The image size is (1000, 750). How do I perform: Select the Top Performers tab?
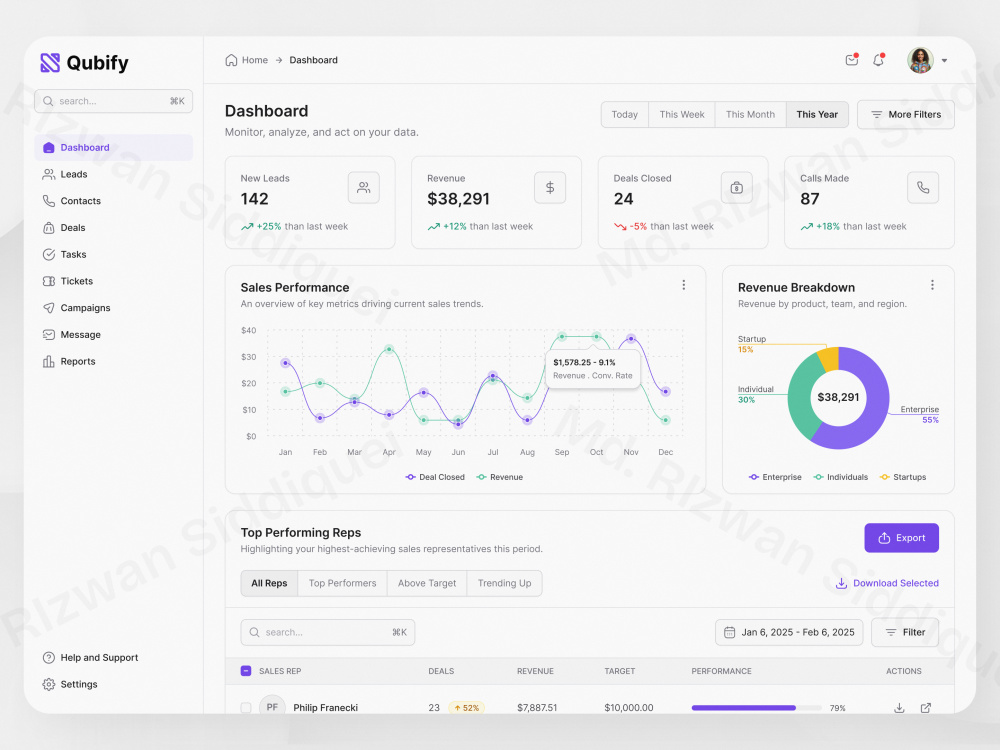(342, 584)
